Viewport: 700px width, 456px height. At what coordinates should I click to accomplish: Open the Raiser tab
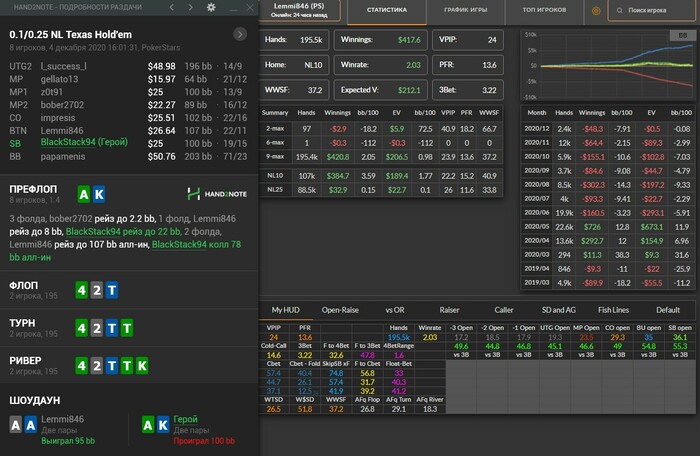coord(449,310)
